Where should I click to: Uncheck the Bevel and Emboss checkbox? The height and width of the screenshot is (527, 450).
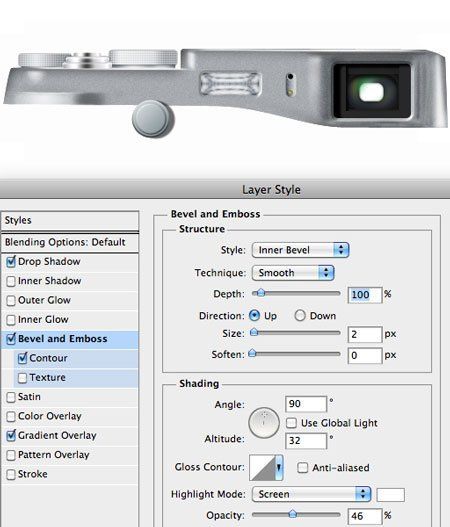tap(11, 339)
